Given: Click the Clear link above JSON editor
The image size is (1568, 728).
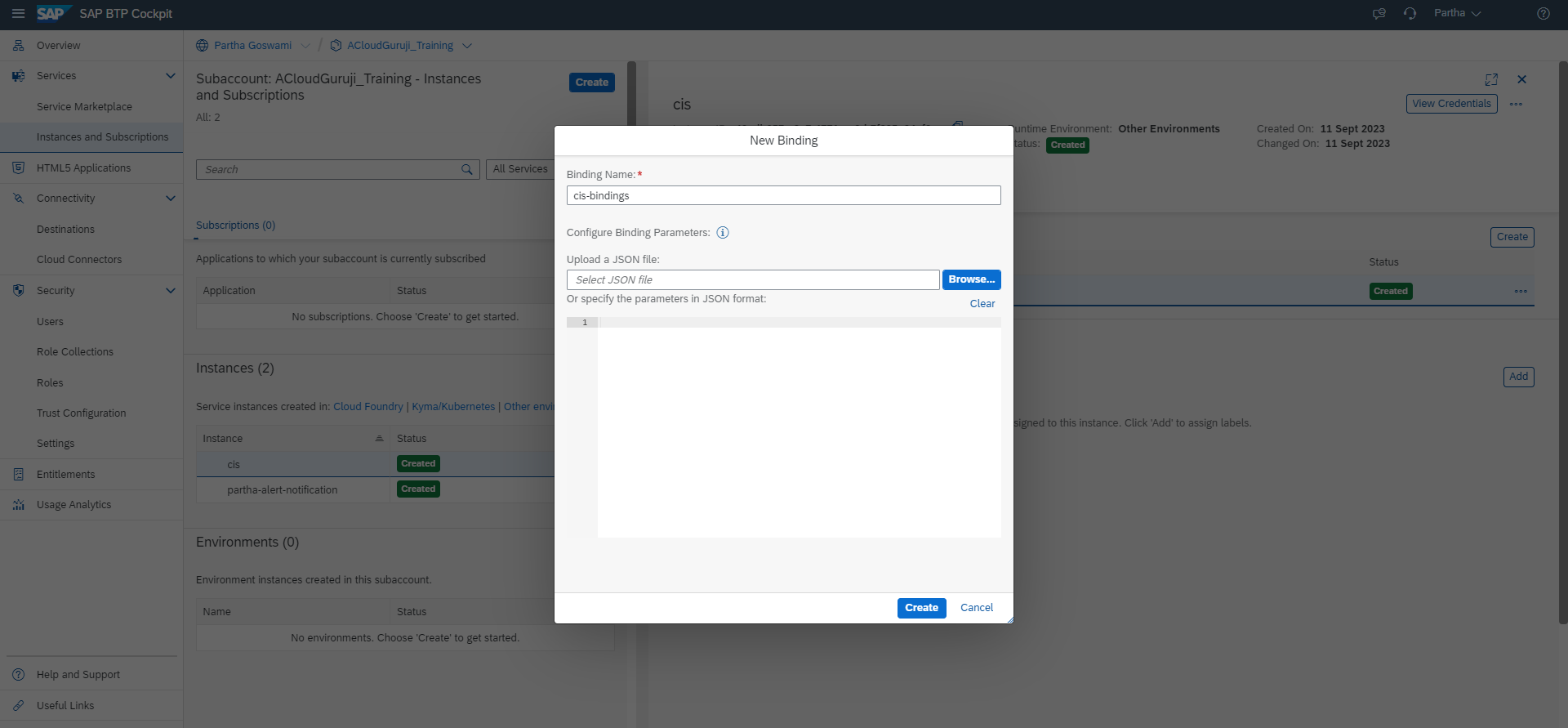Looking at the screenshot, I should [982, 304].
